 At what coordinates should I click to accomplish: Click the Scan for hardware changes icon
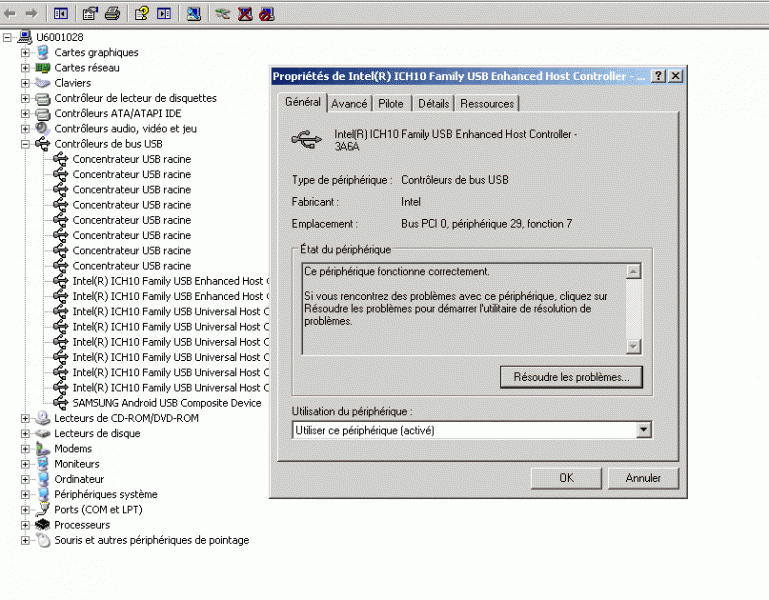click(193, 14)
